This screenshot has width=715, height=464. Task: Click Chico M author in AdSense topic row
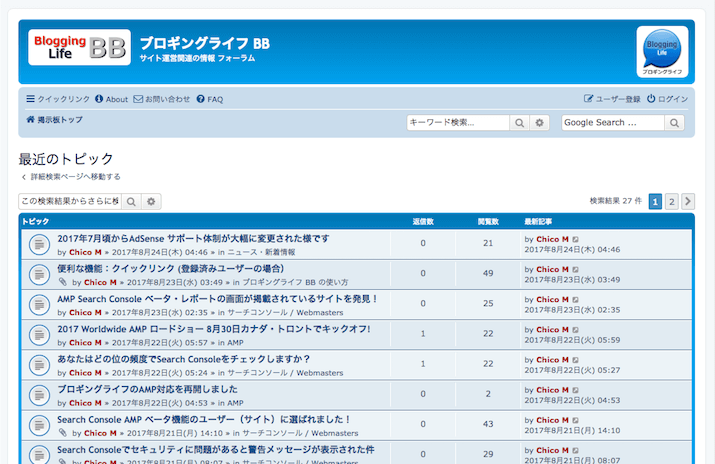pos(85,252)
